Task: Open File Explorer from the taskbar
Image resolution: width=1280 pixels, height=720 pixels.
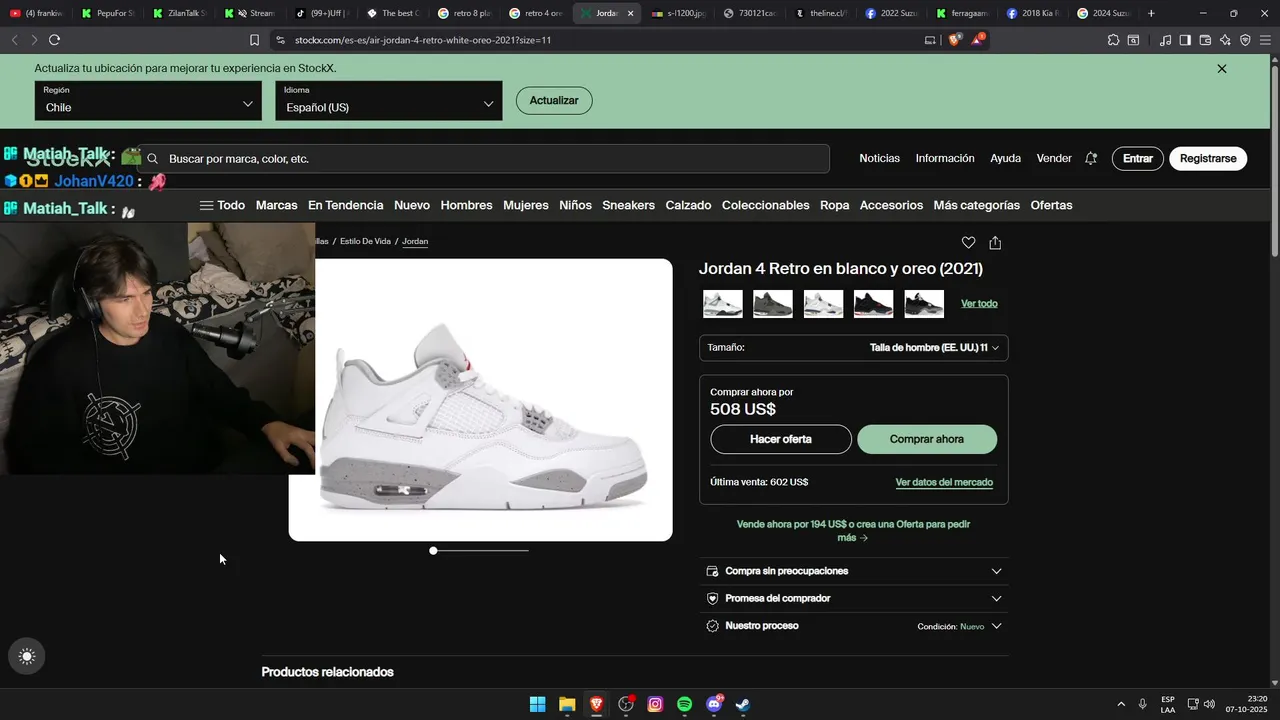Action: (x=567, y=704)
